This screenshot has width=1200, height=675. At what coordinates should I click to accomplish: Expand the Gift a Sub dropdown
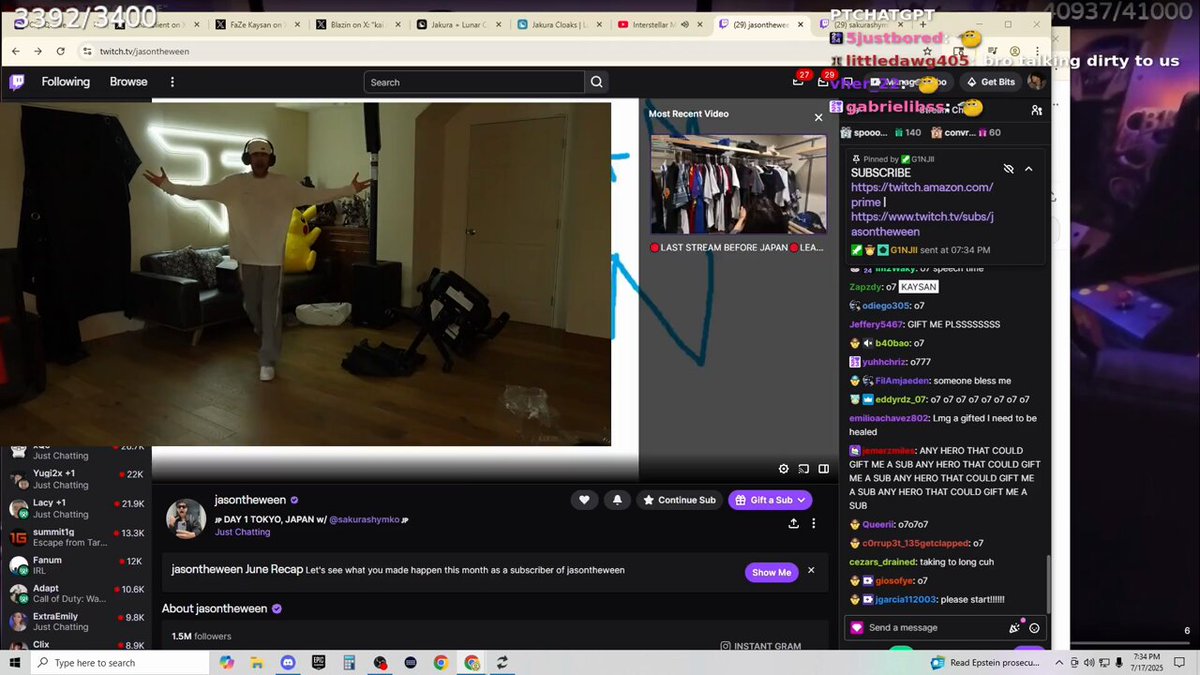coord(802,500)
